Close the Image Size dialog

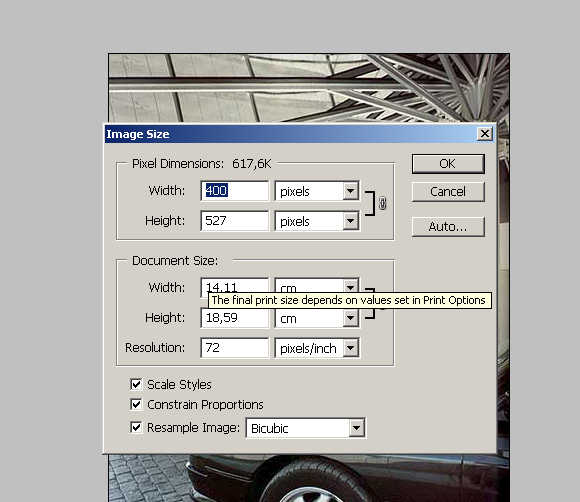(x=484, y=134)
